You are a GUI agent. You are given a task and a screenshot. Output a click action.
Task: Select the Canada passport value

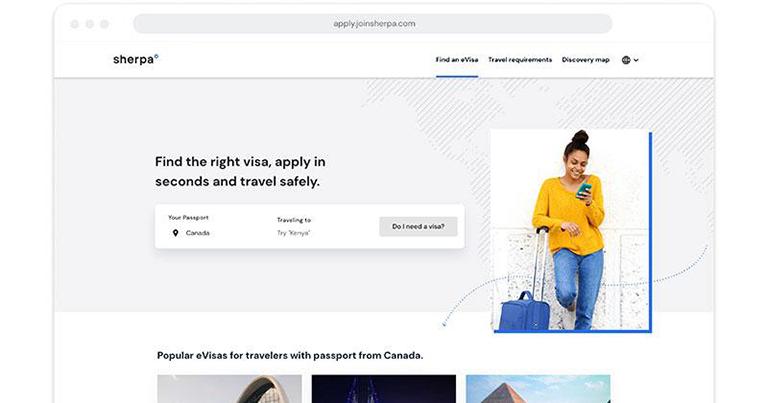point(197,233)
